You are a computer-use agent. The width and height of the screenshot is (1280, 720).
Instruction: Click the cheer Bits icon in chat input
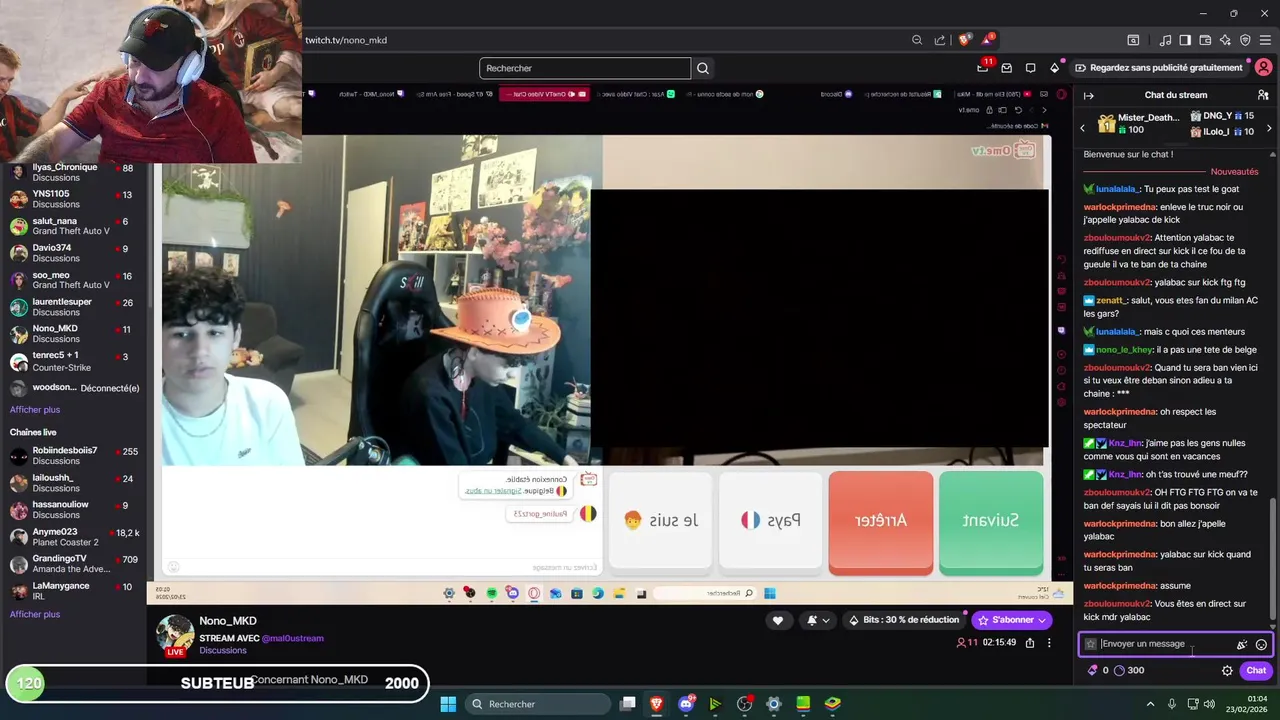click(1242, 645)
